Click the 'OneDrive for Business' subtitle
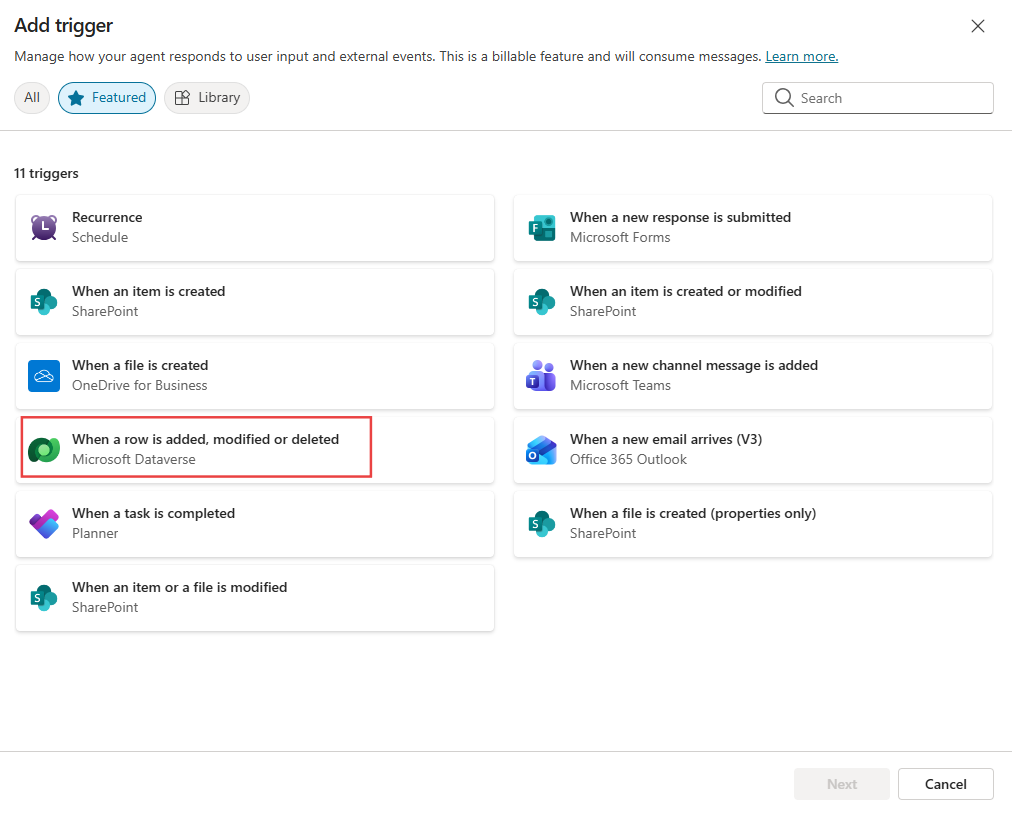1012x813 pixels. 139,385
